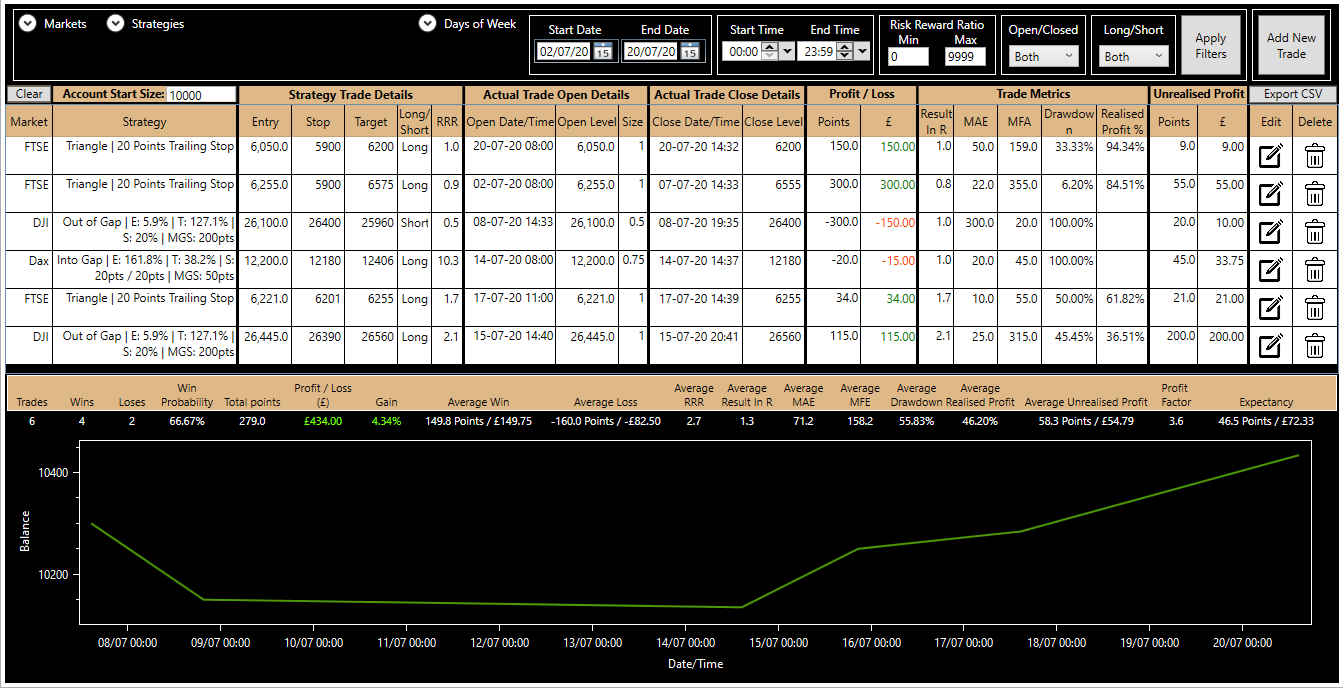Click the Clear button
Screen dimensions: 1343x688
coord(29,94)
